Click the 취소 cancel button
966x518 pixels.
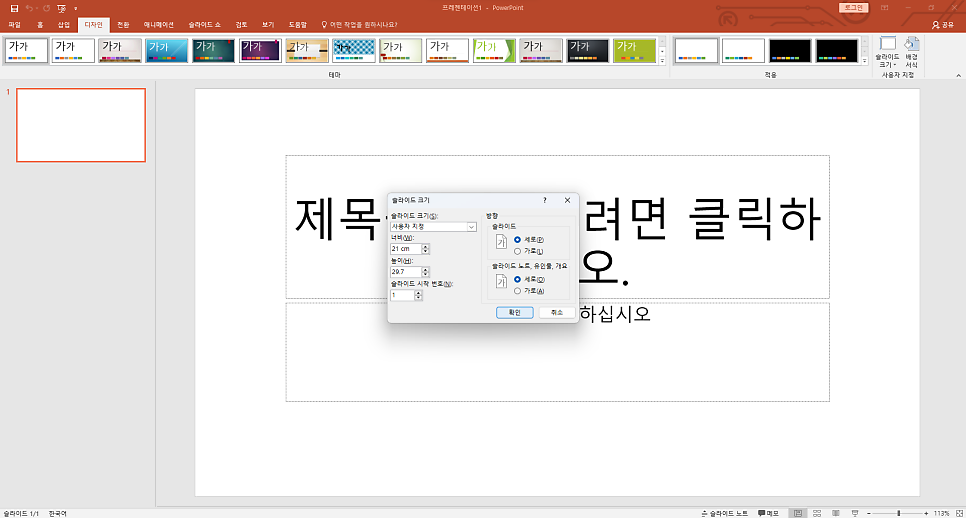click(557, 313)
